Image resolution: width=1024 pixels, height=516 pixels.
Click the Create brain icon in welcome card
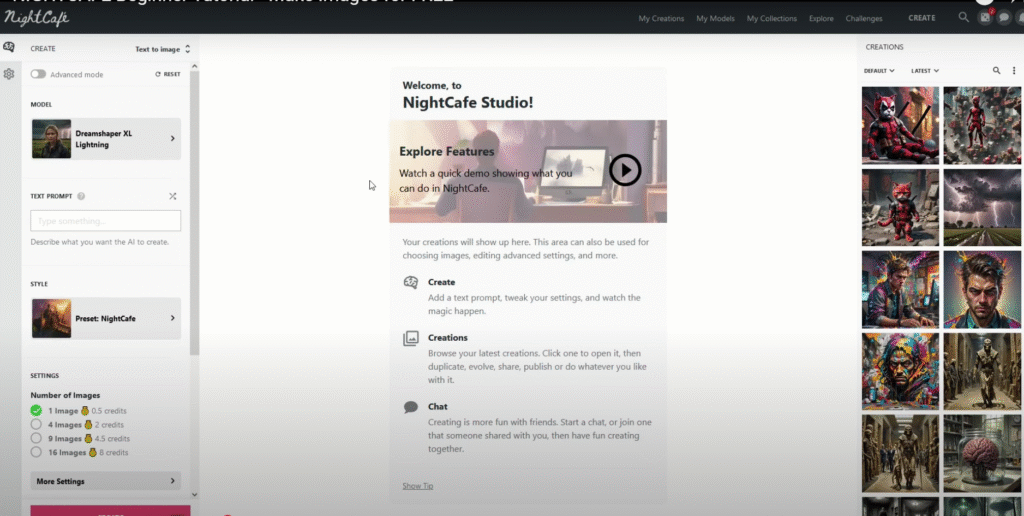click(411, 283)
